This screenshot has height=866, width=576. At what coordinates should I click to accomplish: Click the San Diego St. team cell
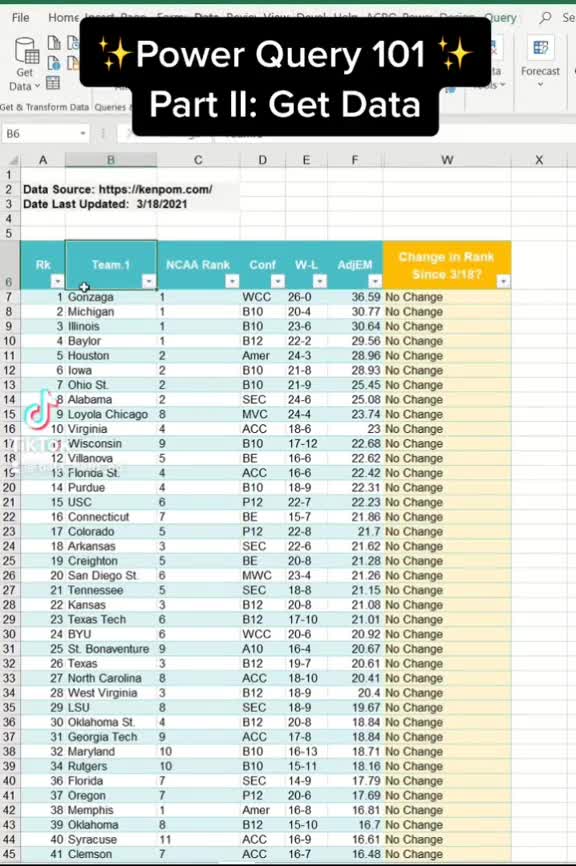(x=111, y=575)
